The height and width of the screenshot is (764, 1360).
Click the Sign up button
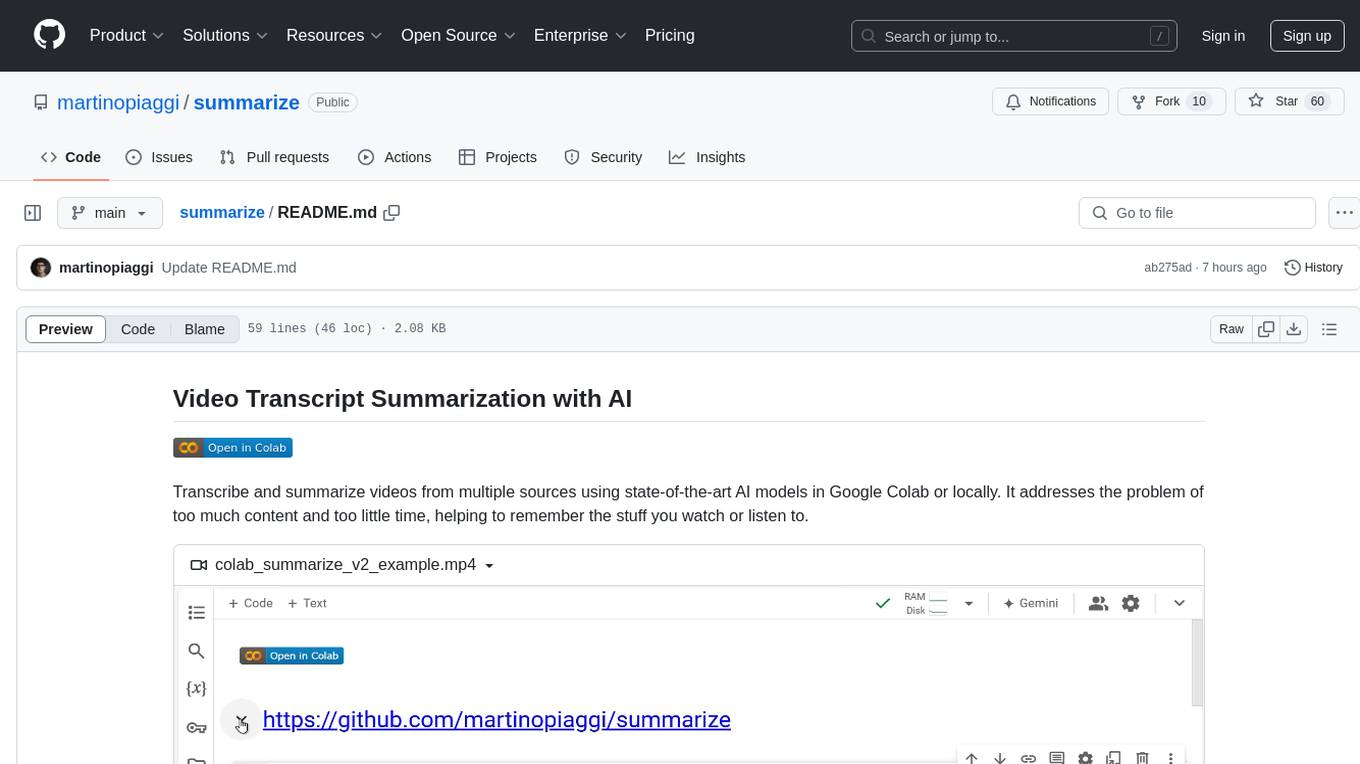(x=1307, y=36)
